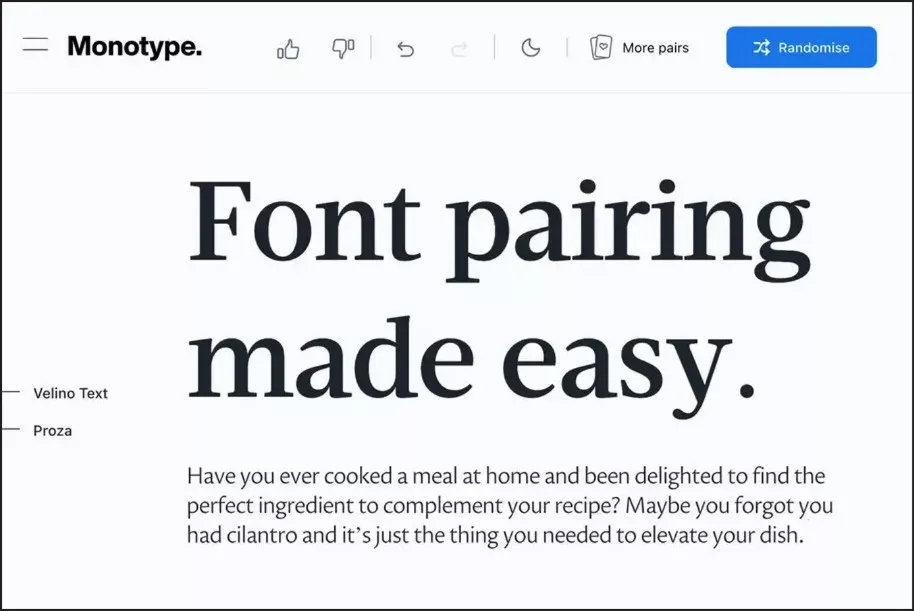Click the paragraph line starting "had cilantro"
This screenshot has width=914, height=611.
pos(495,536)
